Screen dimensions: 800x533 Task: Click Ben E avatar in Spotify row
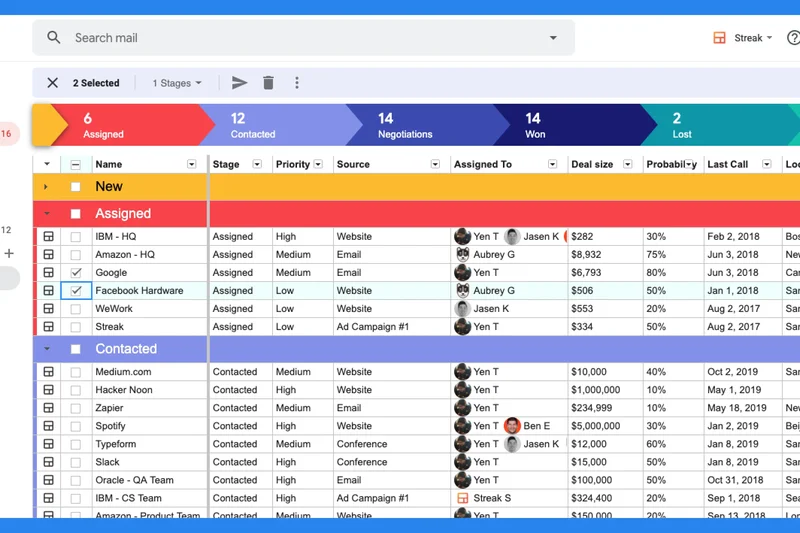pos(512,426)
